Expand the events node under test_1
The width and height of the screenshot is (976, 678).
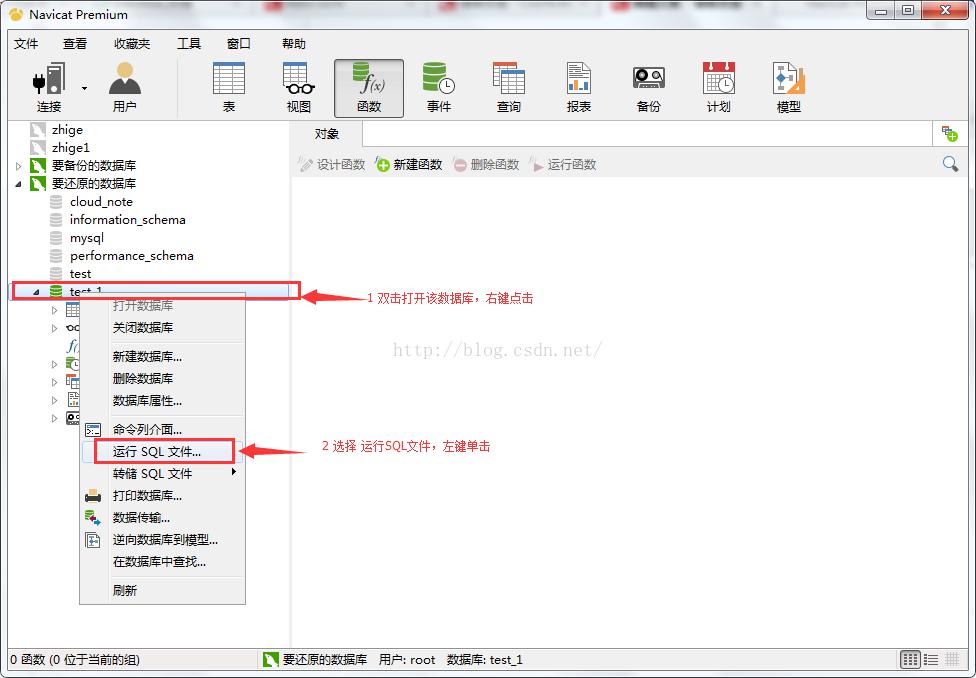coord(54,364)
